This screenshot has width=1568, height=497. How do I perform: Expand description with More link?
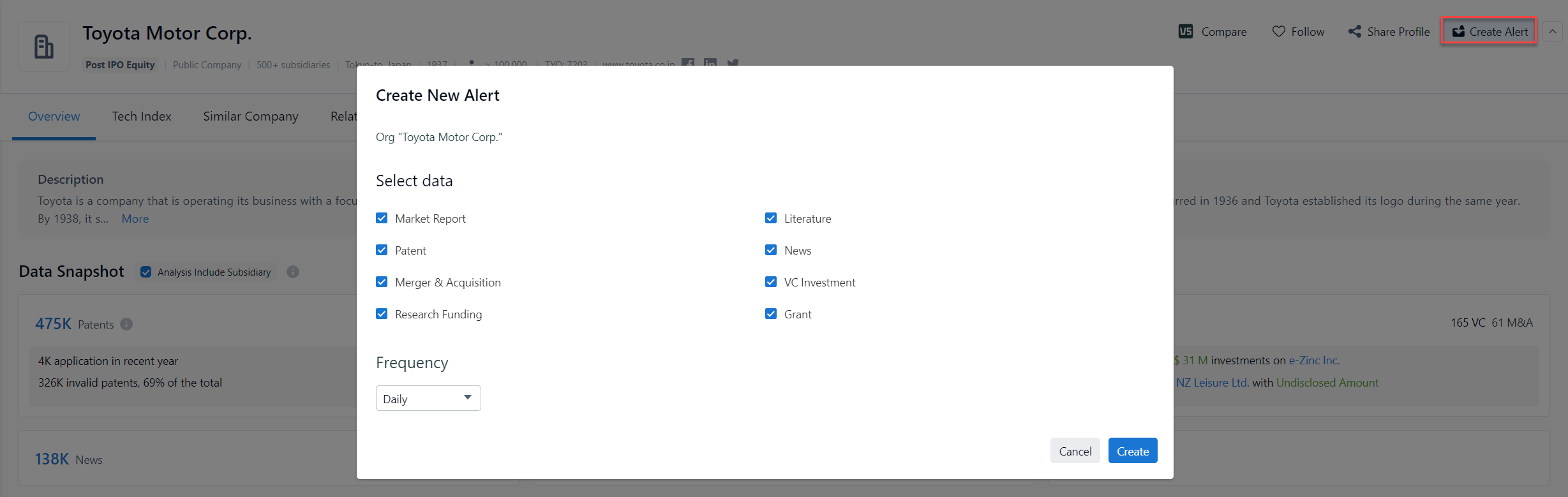pos(135,219)
